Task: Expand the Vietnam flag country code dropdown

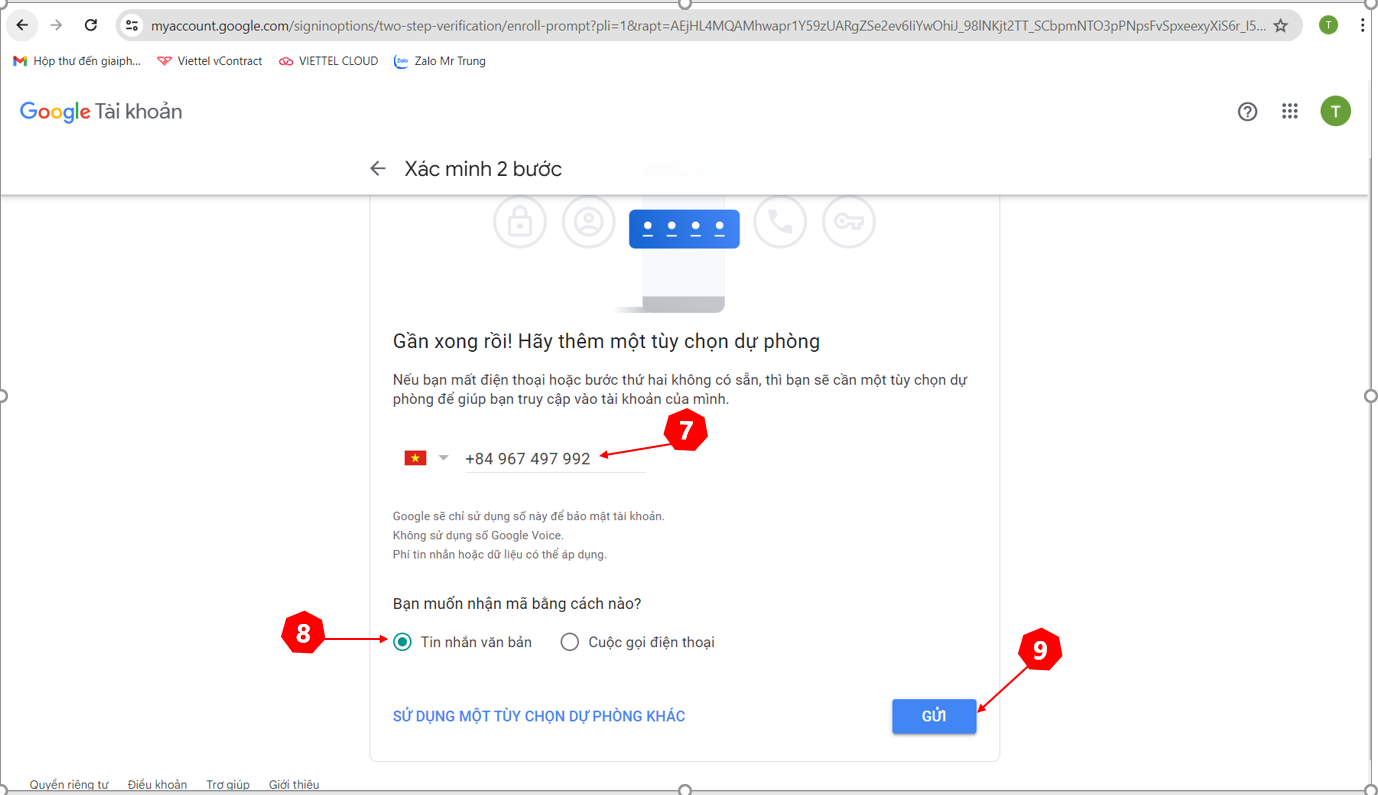Action: (x=427, y=458)
